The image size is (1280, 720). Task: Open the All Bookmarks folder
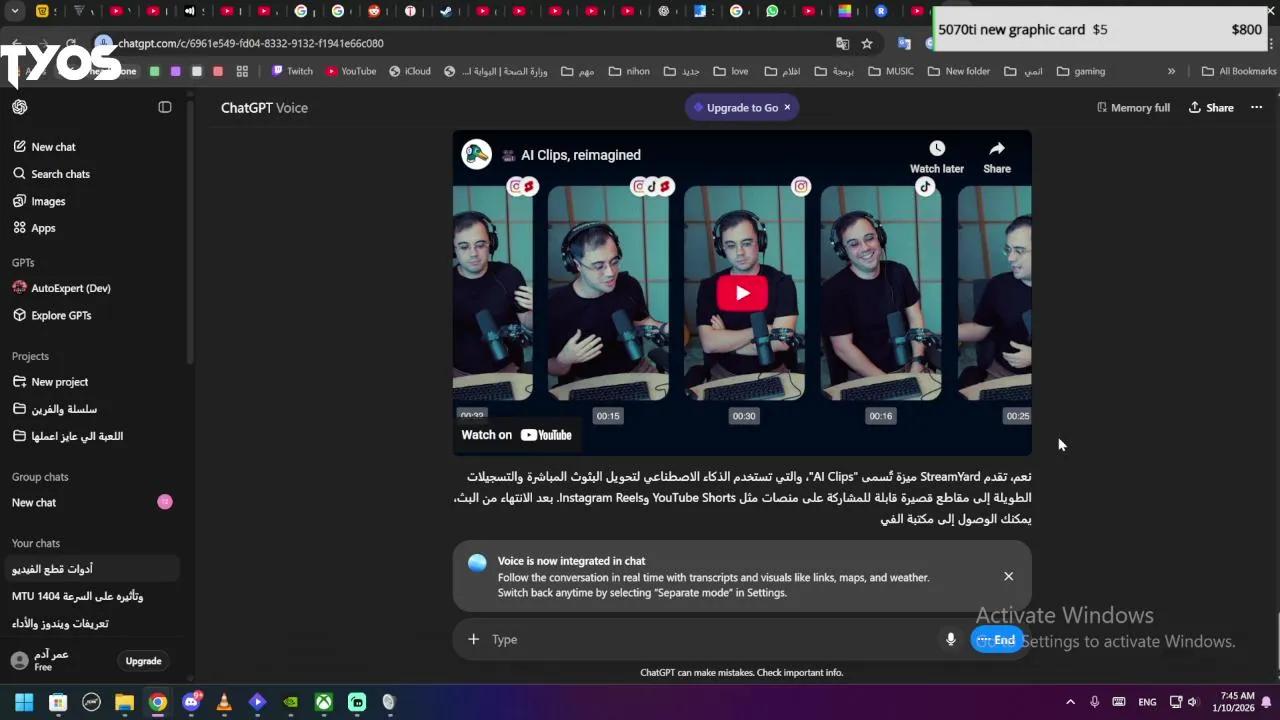(1239, 71)
